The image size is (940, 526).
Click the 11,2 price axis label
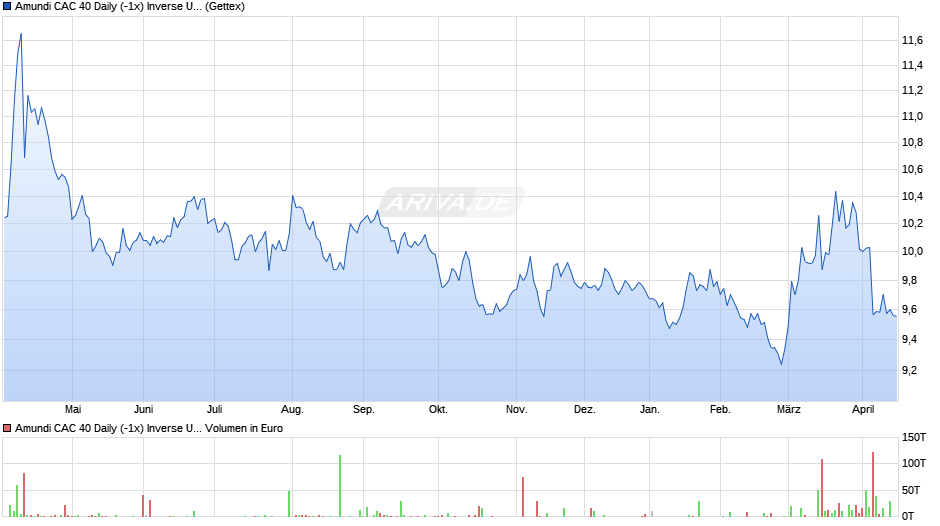(x=912, y=91)
